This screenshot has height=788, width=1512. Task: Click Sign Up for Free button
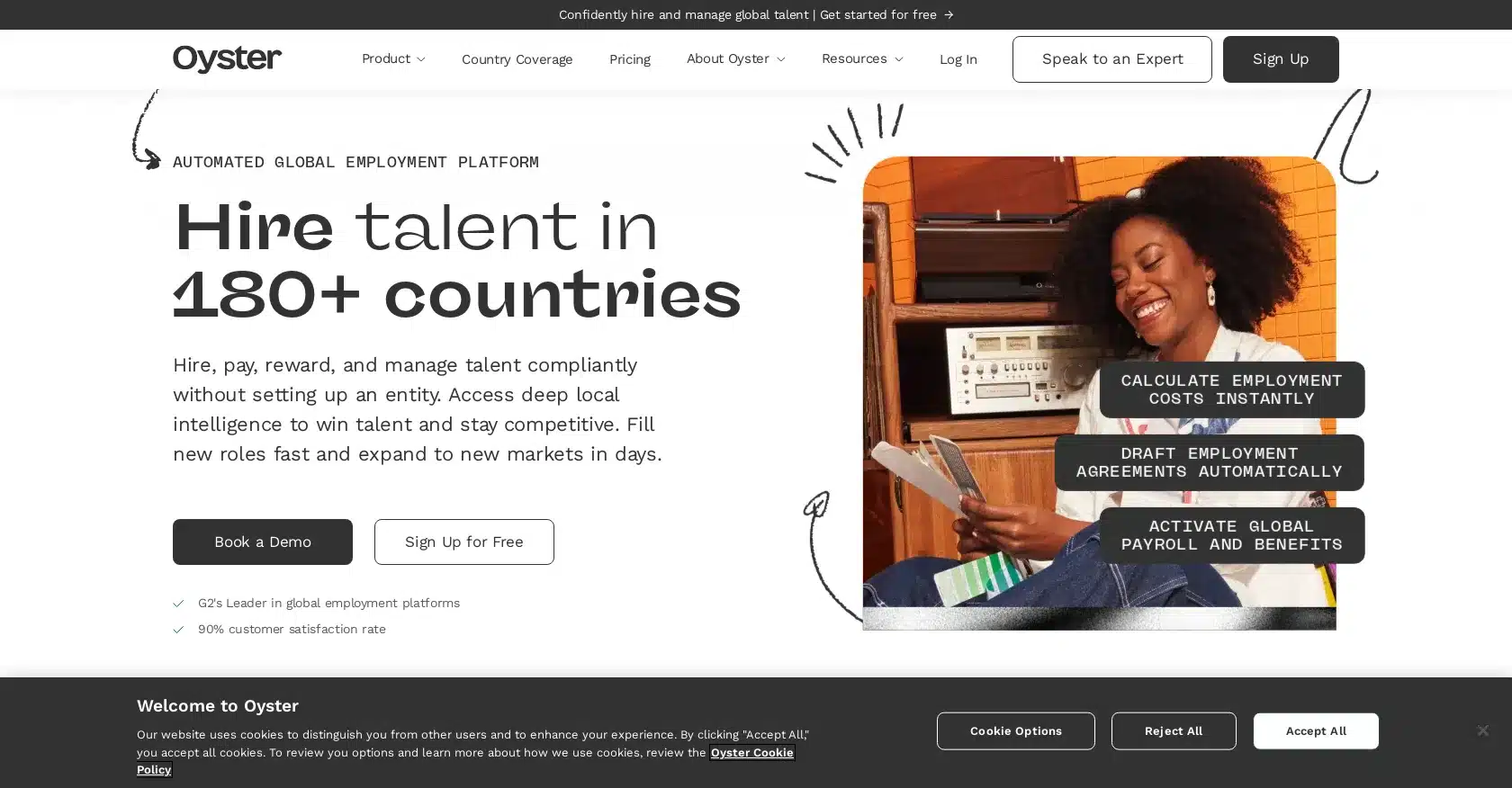[x=463, y=542]
